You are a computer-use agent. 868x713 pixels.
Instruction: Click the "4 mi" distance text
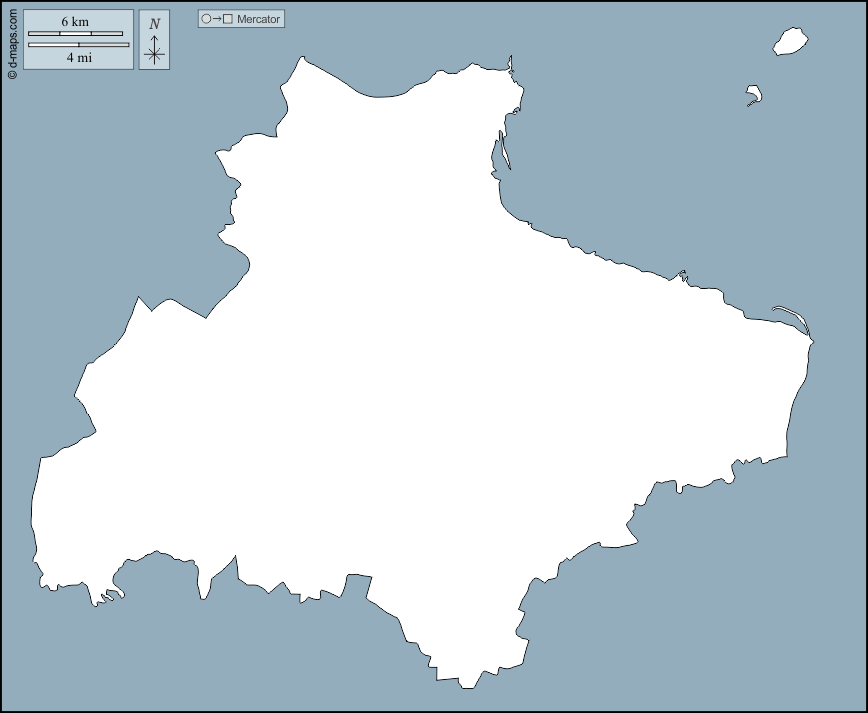tap(79, 58)
